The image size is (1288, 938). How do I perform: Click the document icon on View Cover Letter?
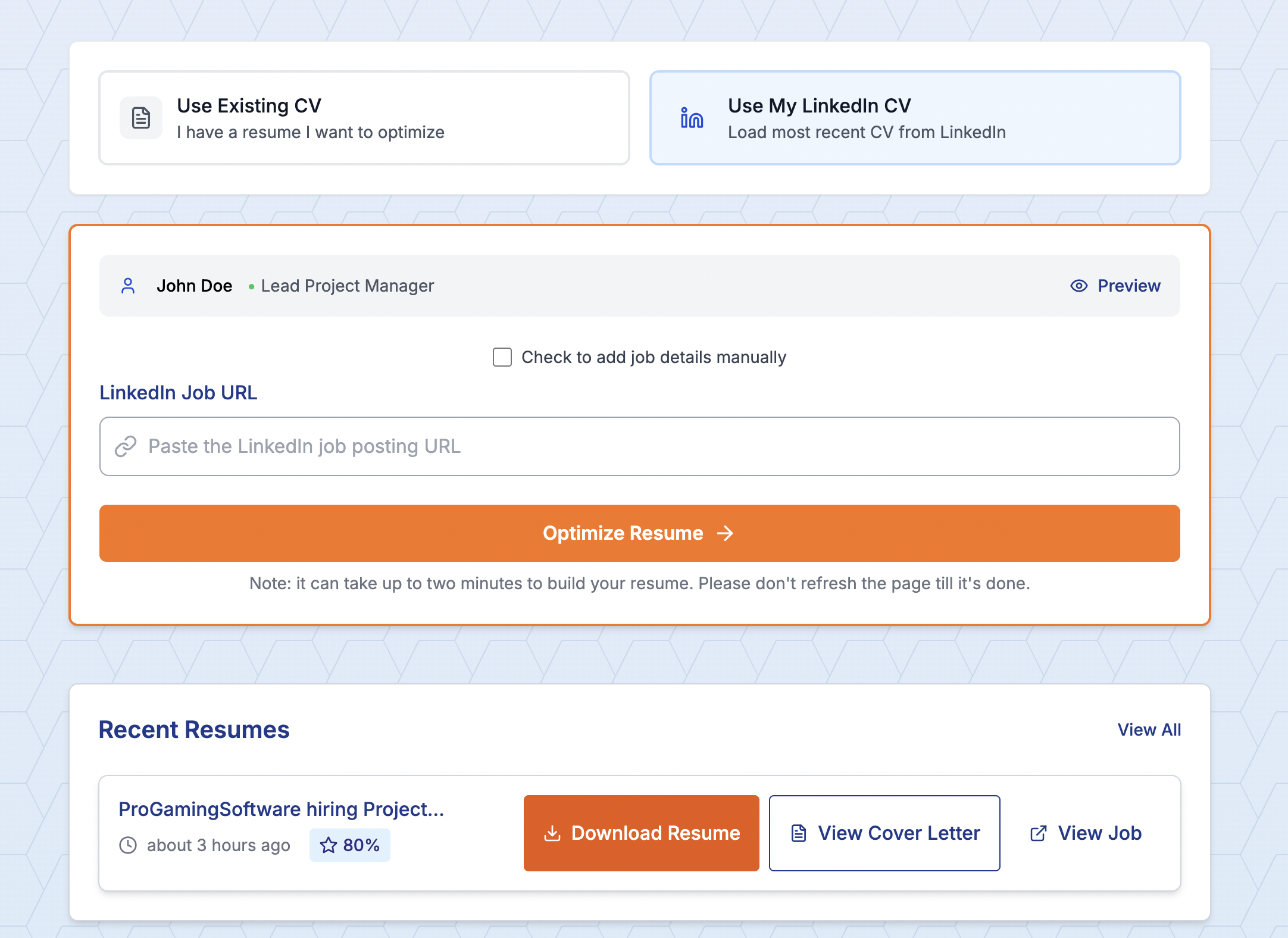[x=799, y=833]
